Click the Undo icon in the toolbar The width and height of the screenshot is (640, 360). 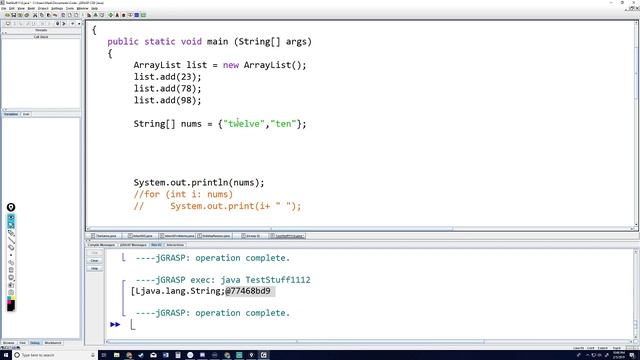(x=55, y=15)
